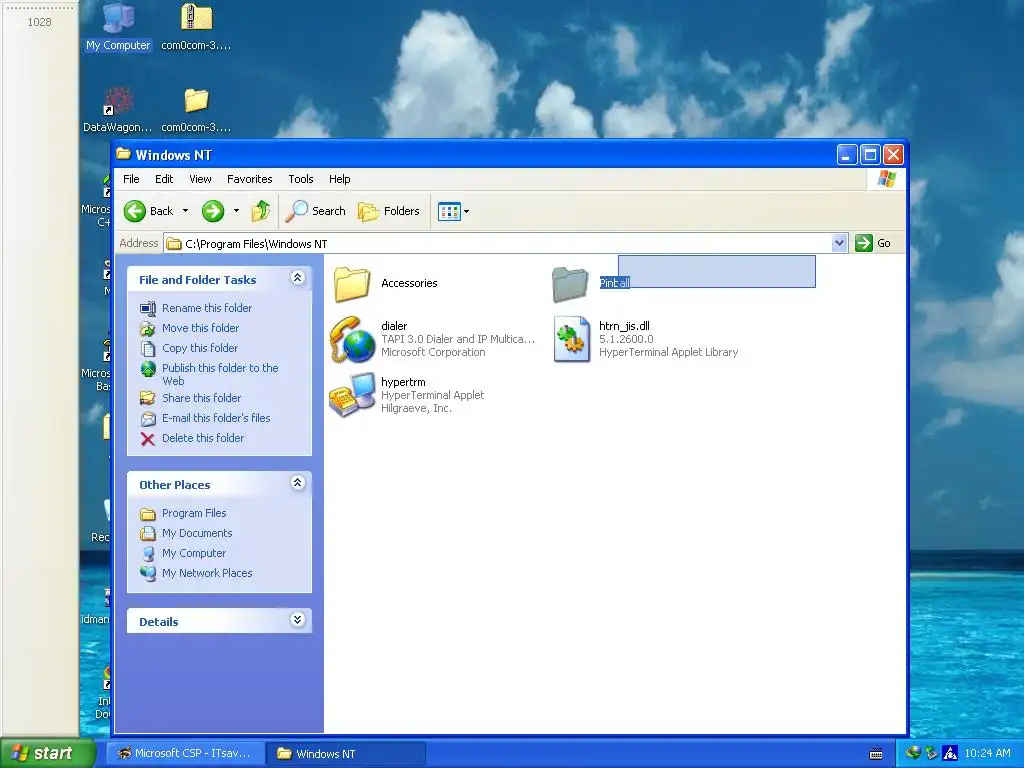1024x768 pixels.
Task: Click Share this folder link
Action: pyautogui.click(x=201, y=398)
